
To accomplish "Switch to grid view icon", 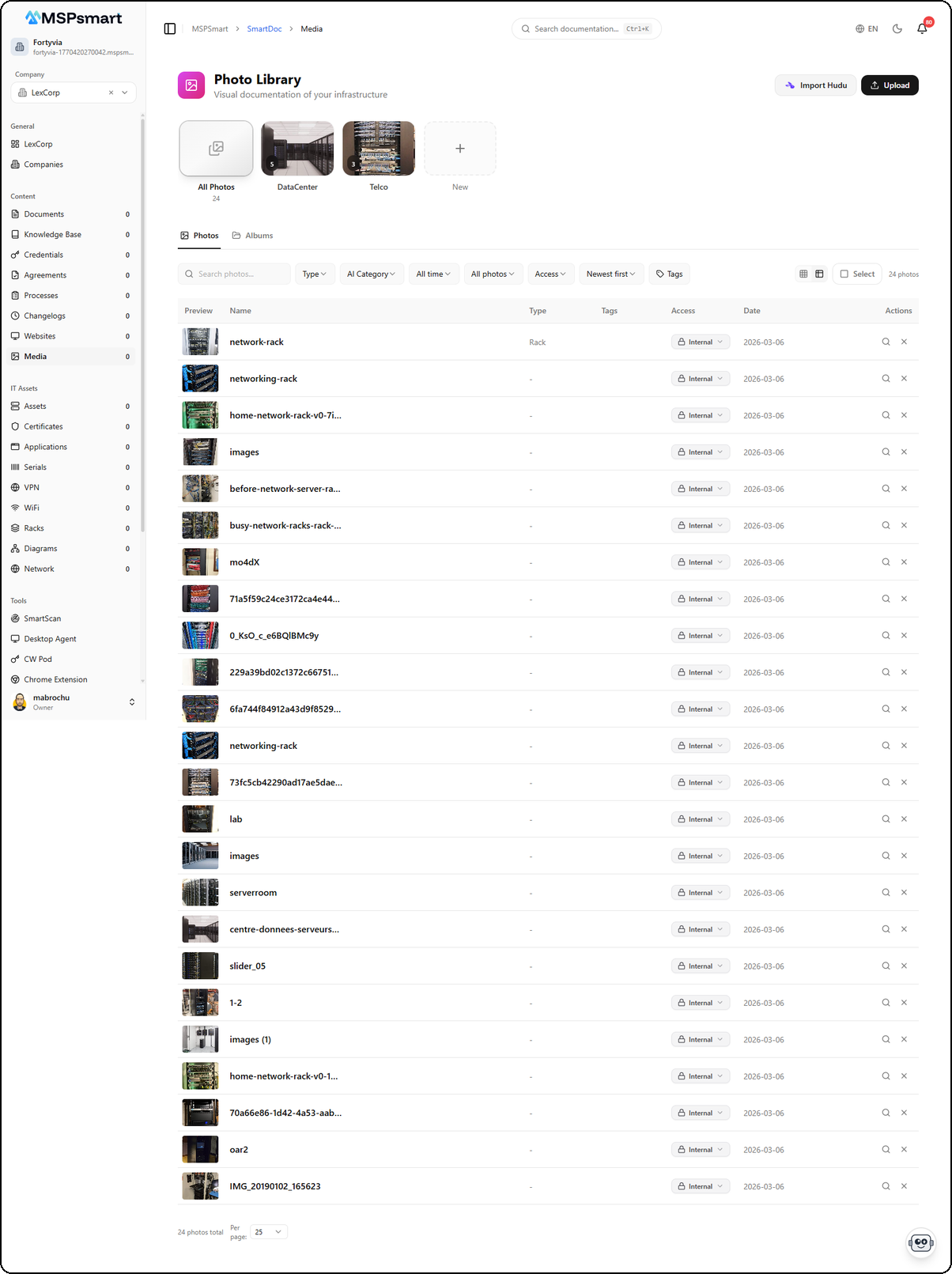I will tap(803, 274).
